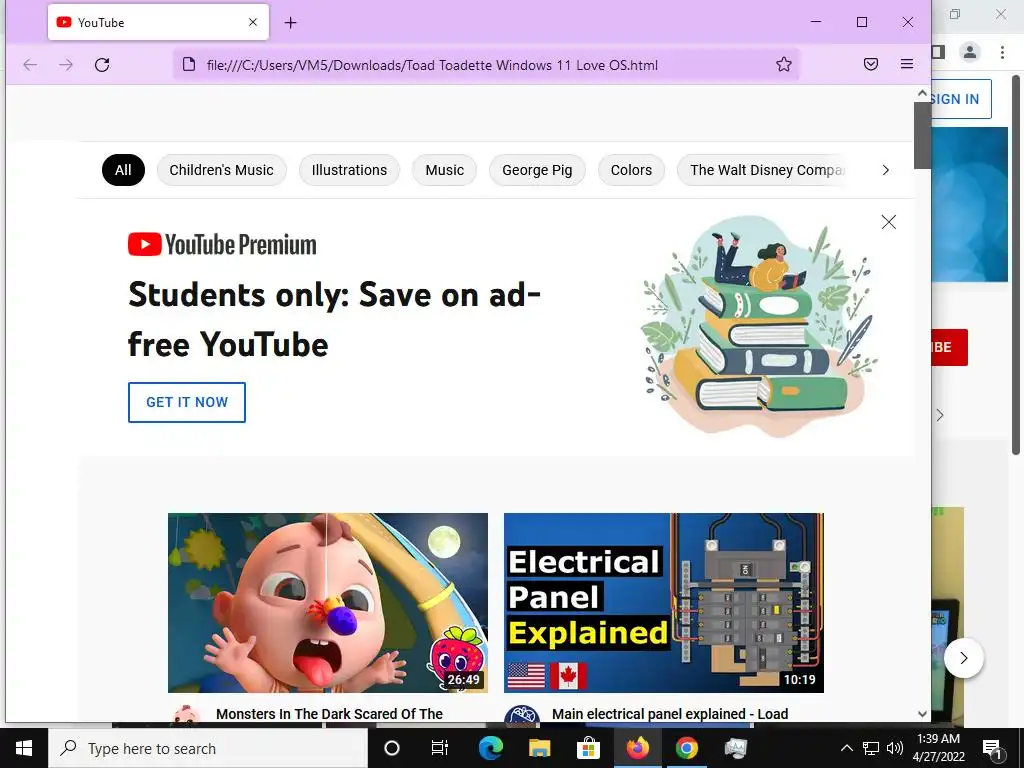Select the Colors filter chip

[631, 170]
